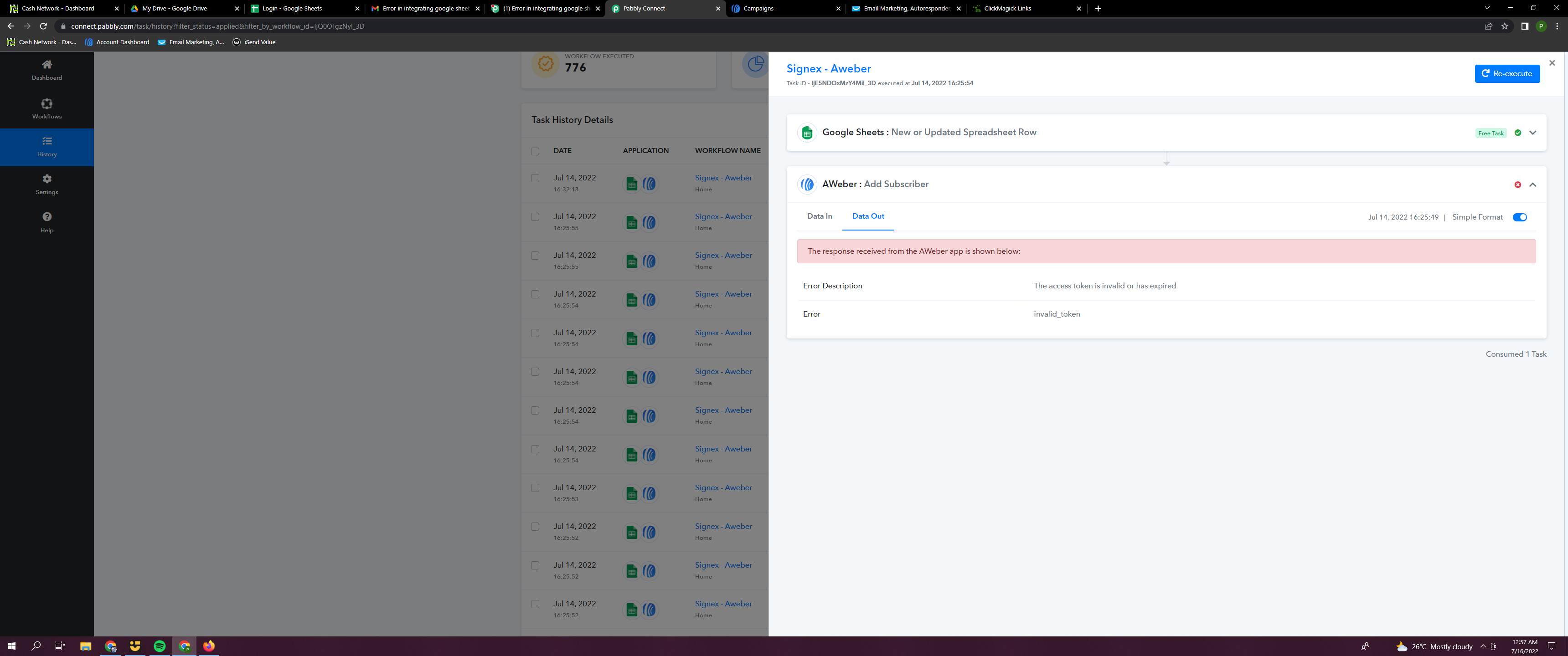Open the clock and date in the taskbar
Viewport: 1568px width, 656px height.
pyautogui.click(x=1524, y=646)
